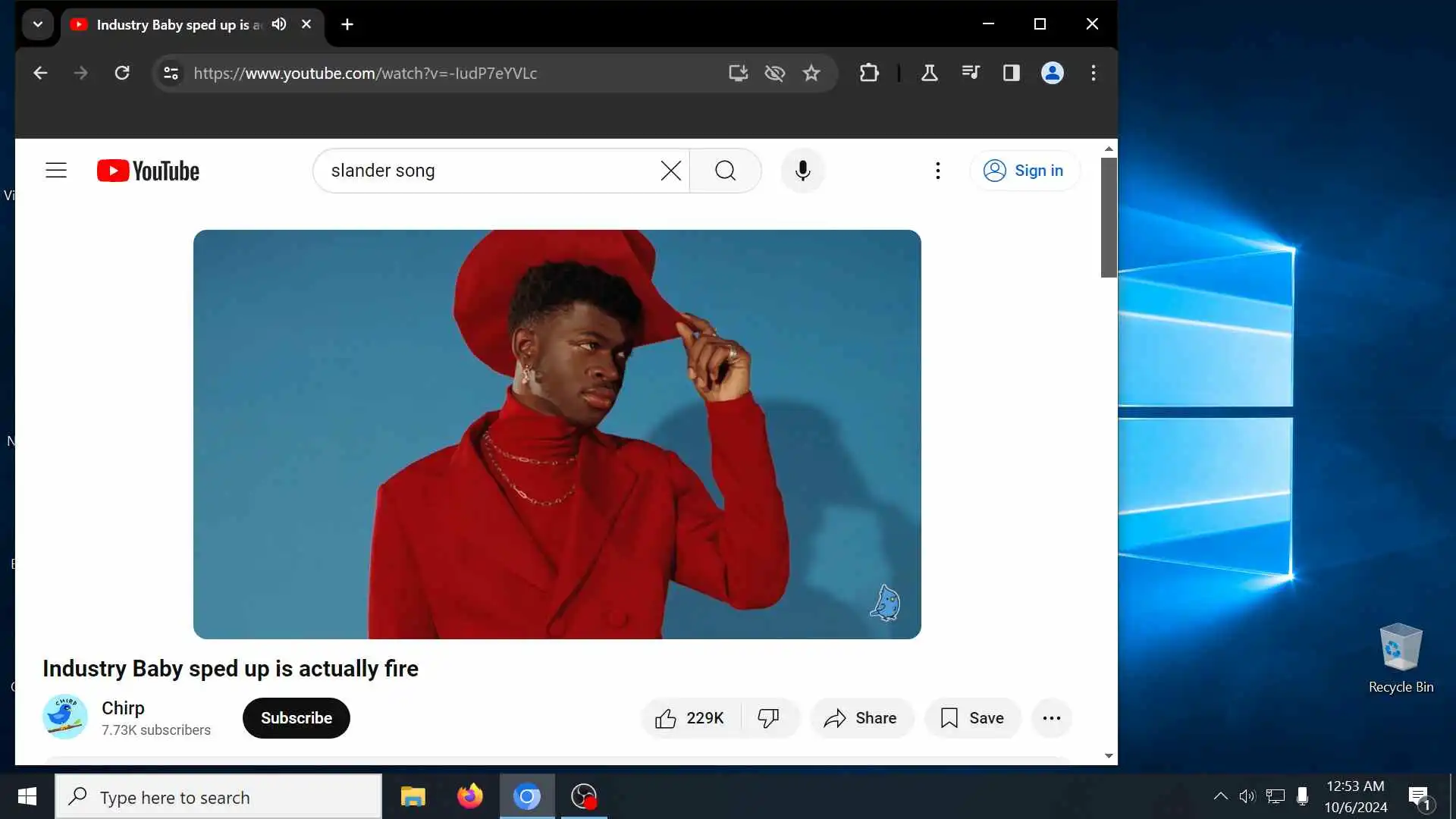Screen dimensions: 1456x819
Task: Click the page vertical scrollbar thumb
Action: click(1109, 217)
